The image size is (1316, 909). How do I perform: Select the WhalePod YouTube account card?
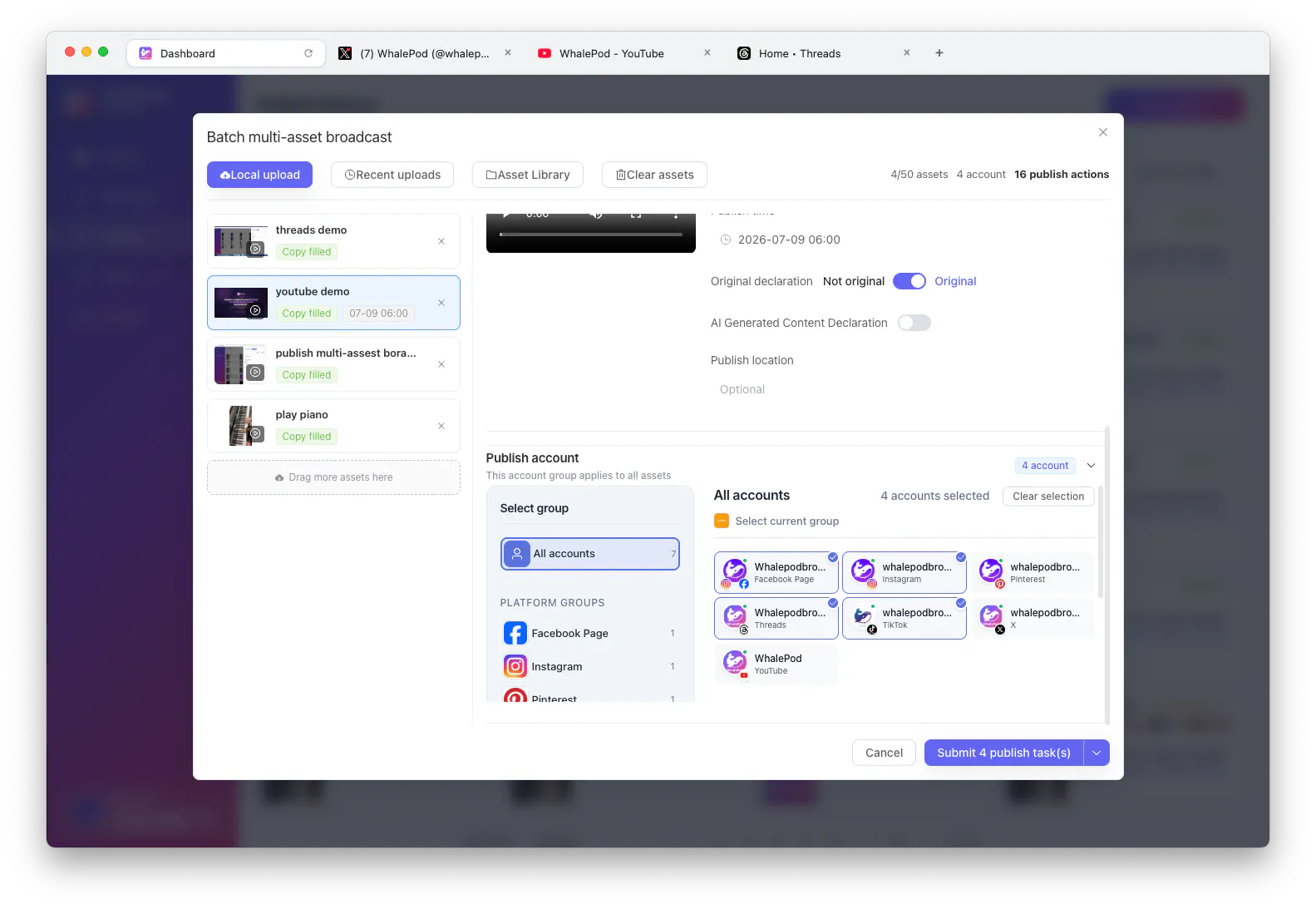pyautogui.click(x=776, y=664)
